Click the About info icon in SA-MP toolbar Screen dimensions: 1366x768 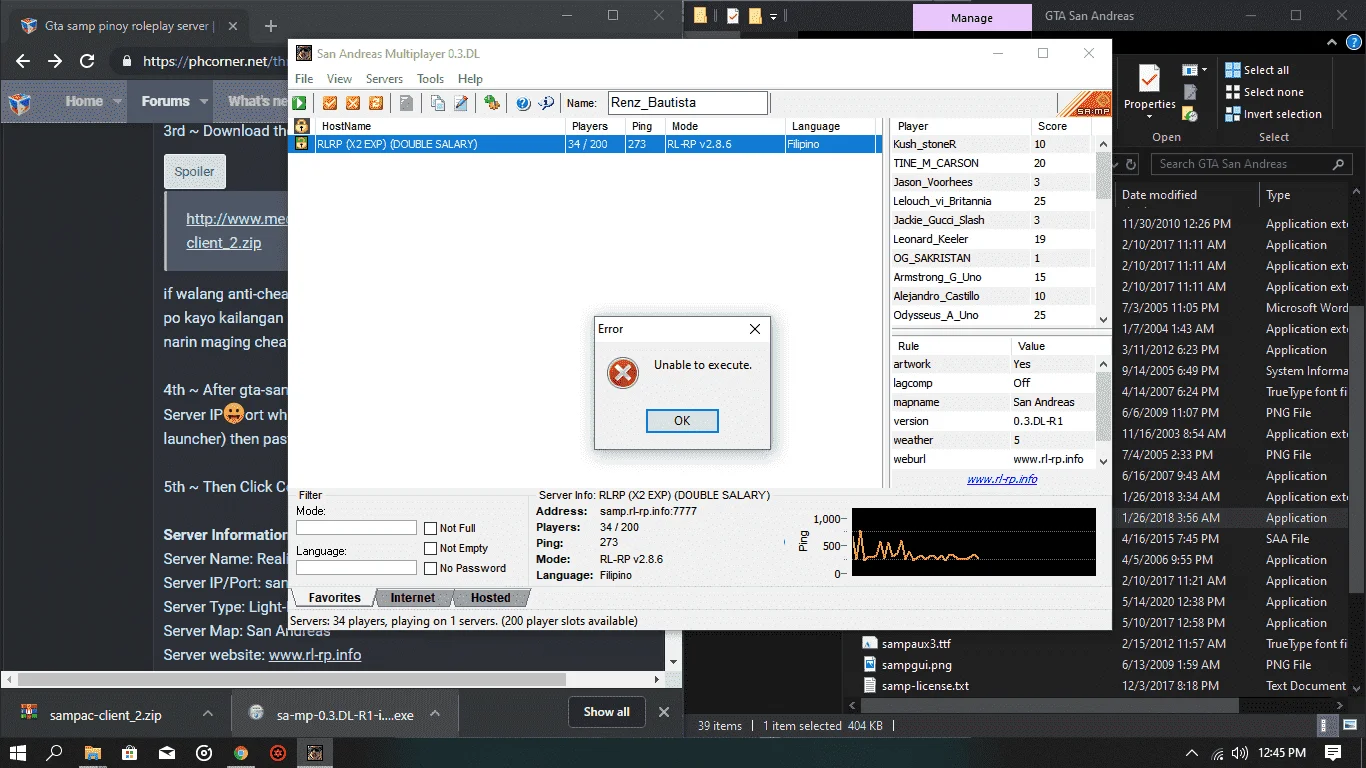coord(546,103)
